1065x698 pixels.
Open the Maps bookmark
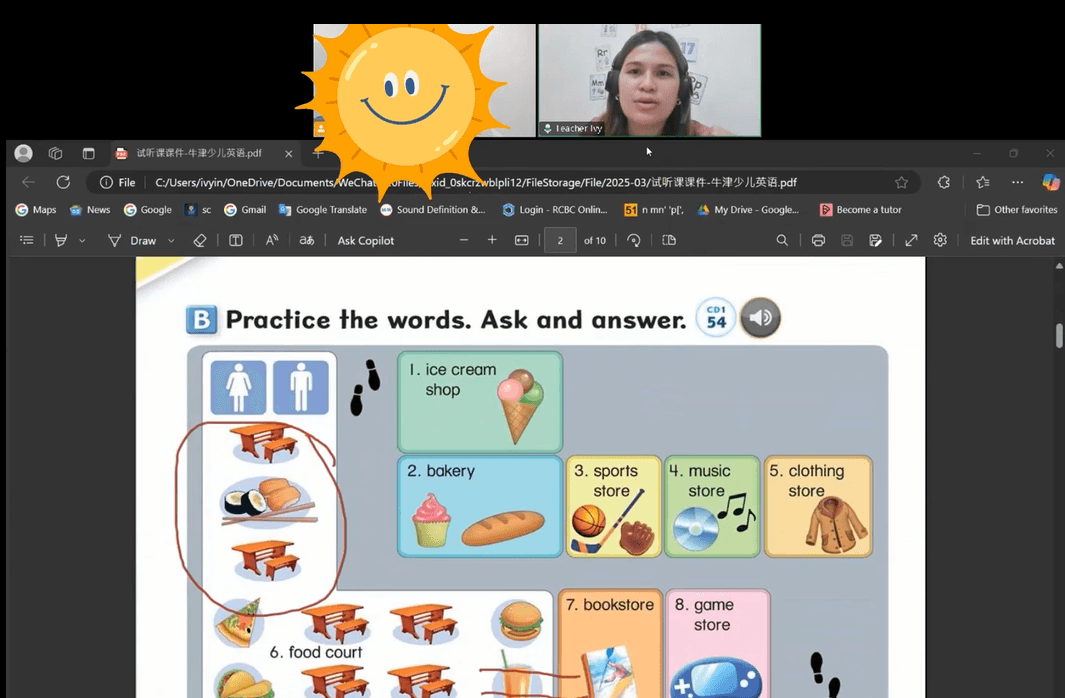[x=36, y=210]
